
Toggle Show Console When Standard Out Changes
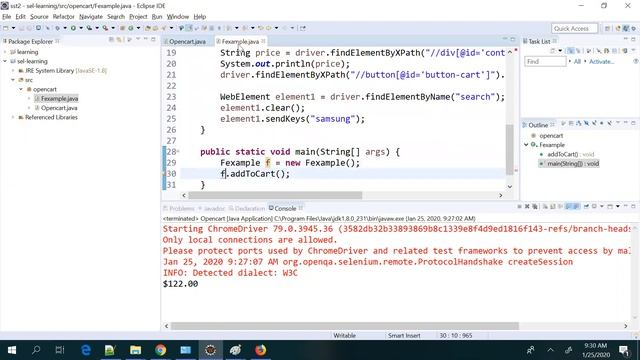click(568, 207)
